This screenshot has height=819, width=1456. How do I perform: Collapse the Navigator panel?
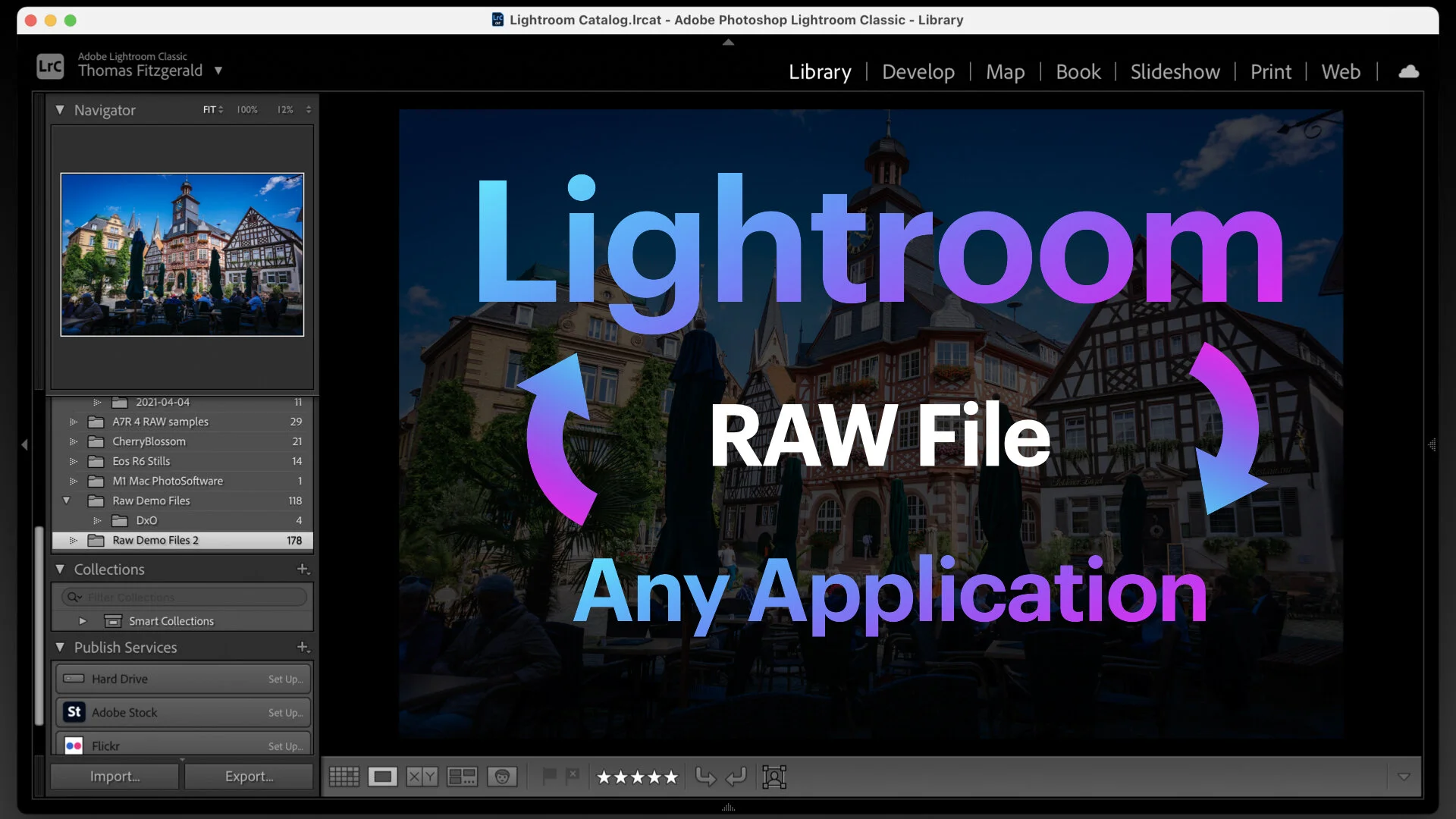pos(60,110)
